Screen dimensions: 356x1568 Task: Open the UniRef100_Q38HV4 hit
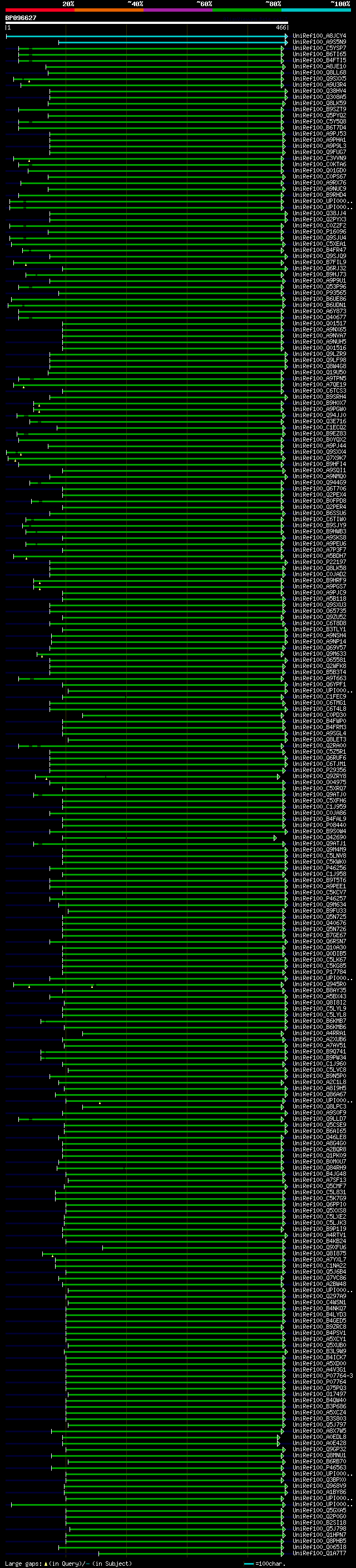click(x=319, y=91)
